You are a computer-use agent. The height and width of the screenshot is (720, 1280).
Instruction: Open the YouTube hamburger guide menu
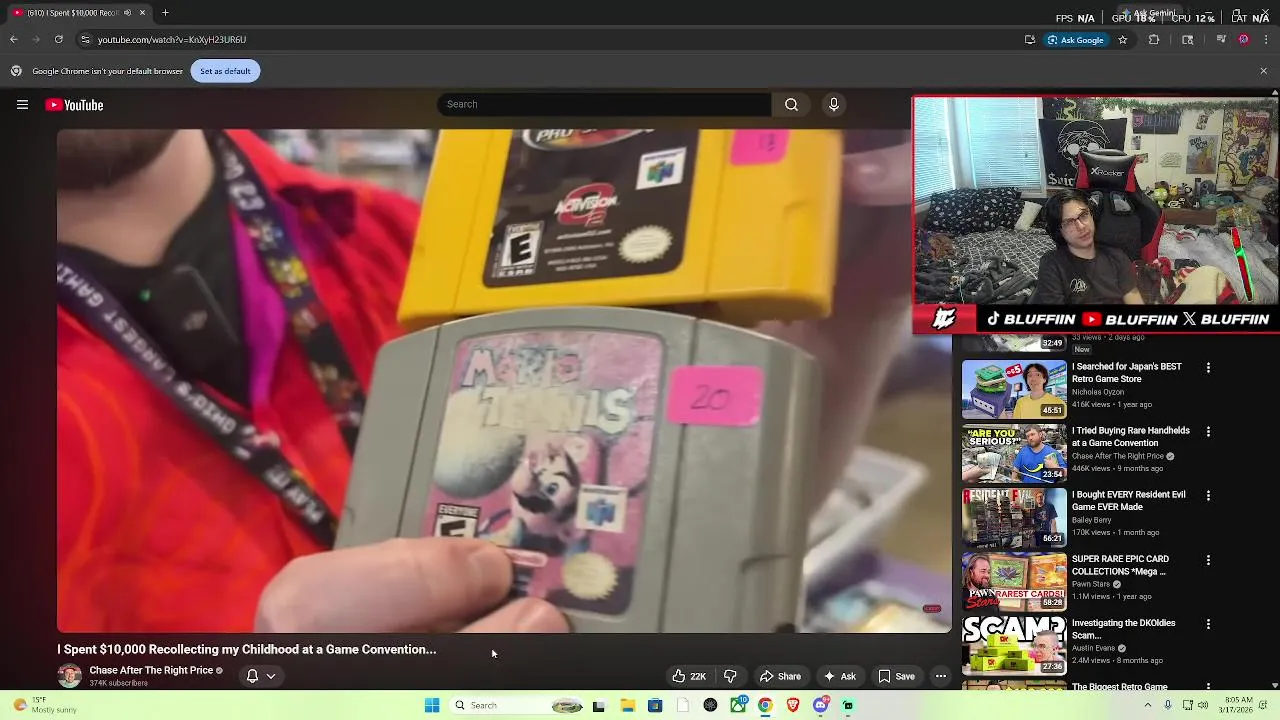[22, 104]
